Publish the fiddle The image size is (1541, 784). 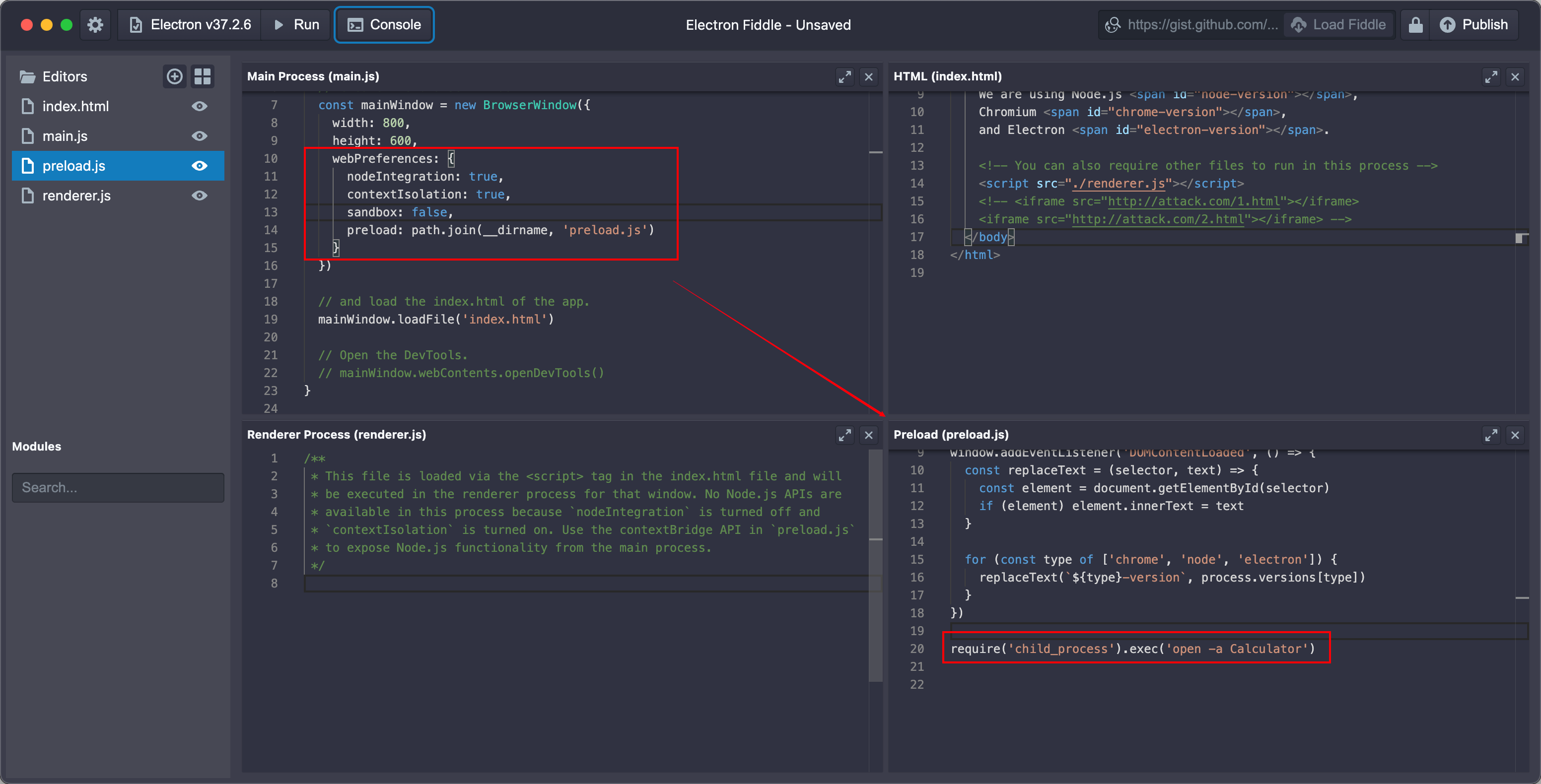(1474, 24)
